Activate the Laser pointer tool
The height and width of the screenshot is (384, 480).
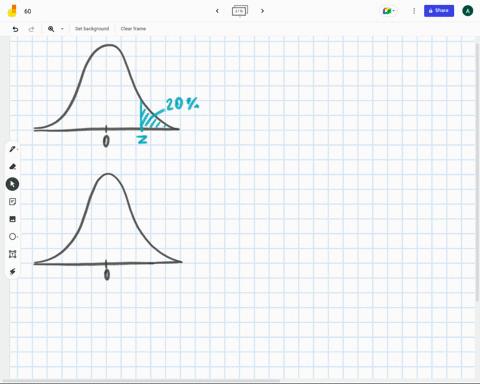coord(13,272)
